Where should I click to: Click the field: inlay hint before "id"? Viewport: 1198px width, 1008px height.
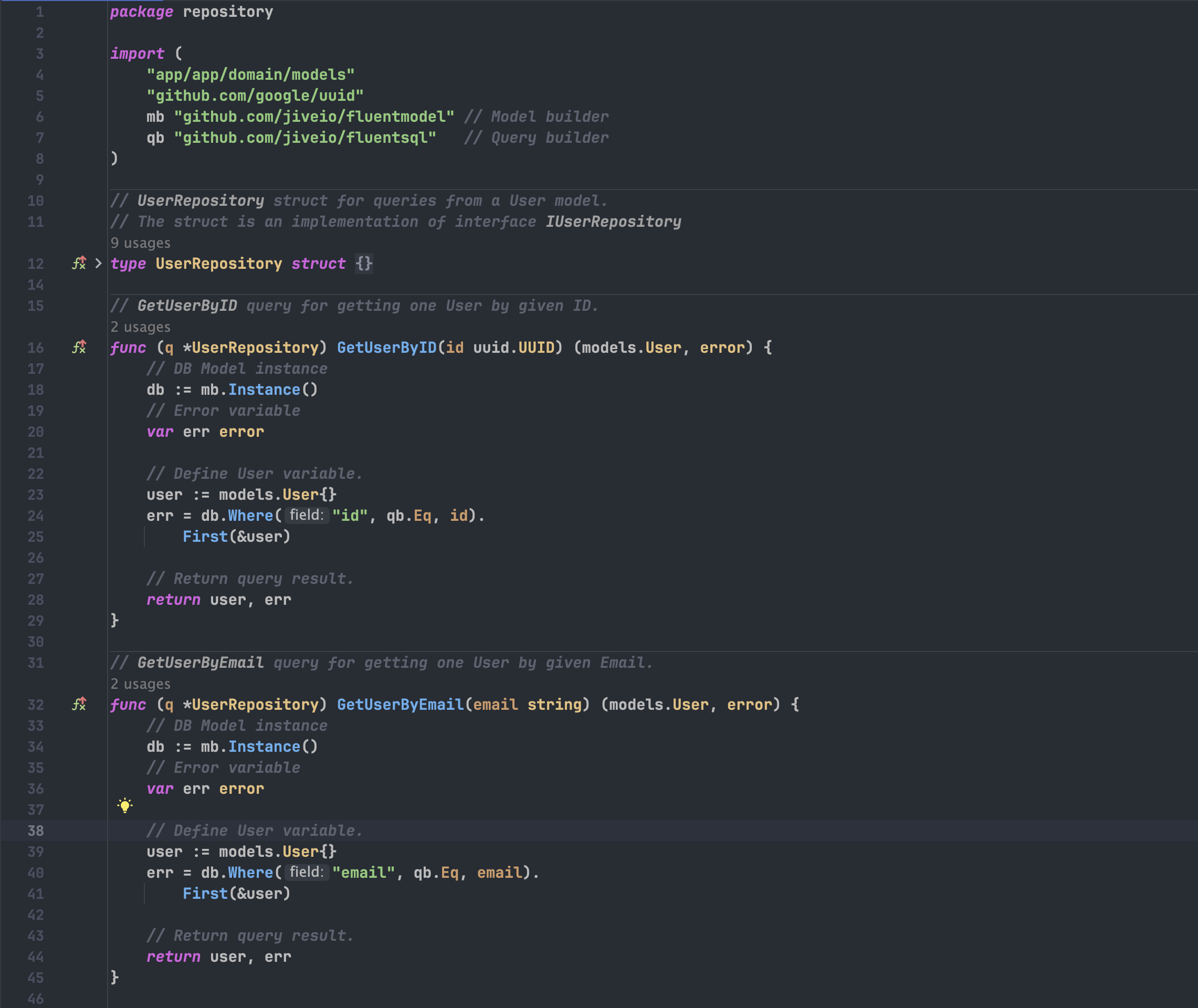(x=307, y=516)
